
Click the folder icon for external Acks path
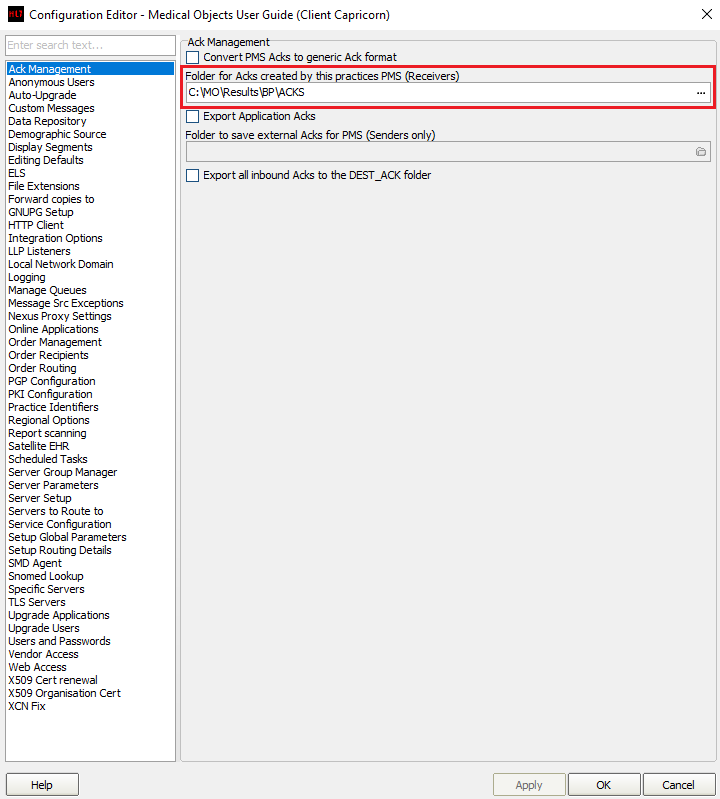pyautogui.click(x=701, y=152)
